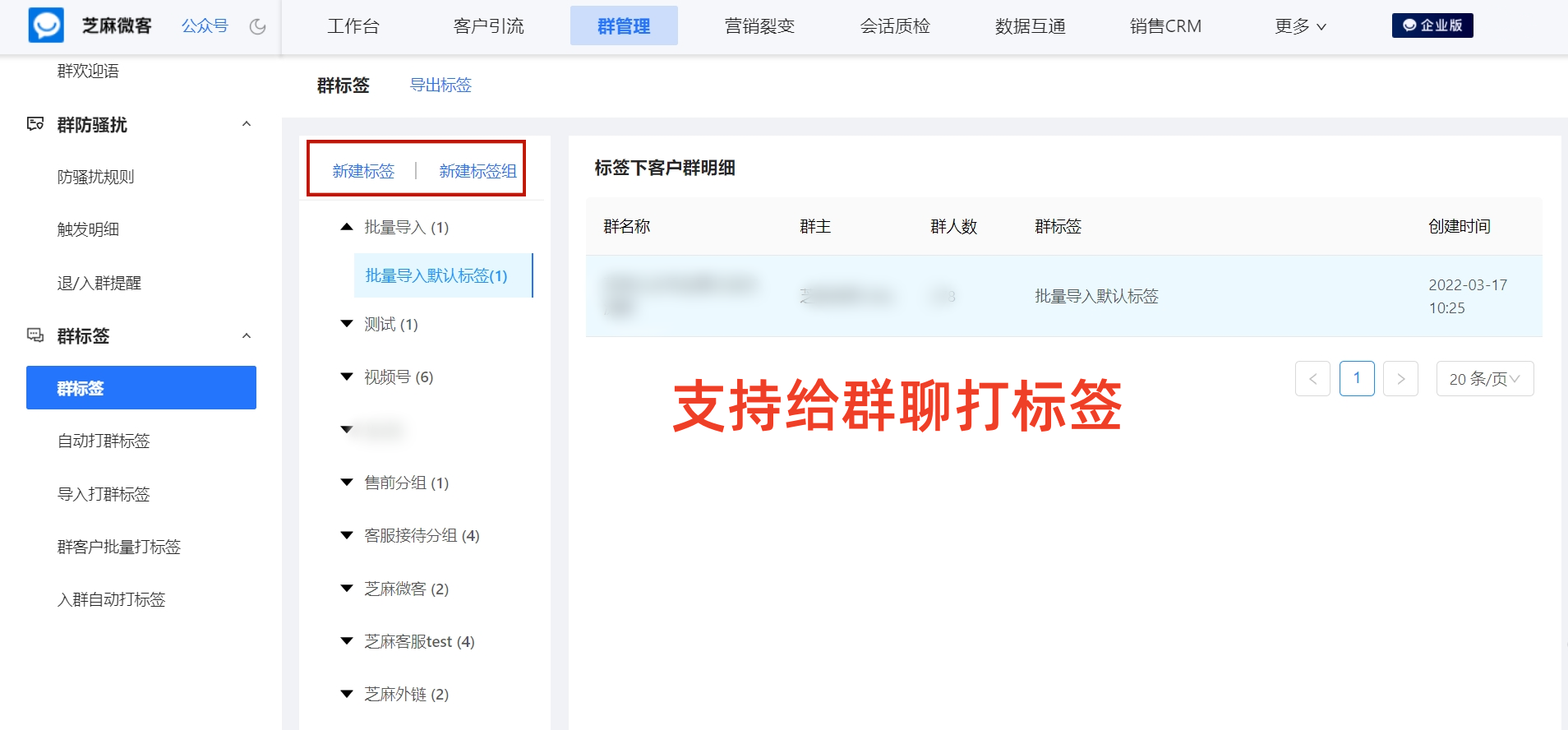Open the 公众号 link
Viewport: 1568px width, 730px height.
[205, 26]
